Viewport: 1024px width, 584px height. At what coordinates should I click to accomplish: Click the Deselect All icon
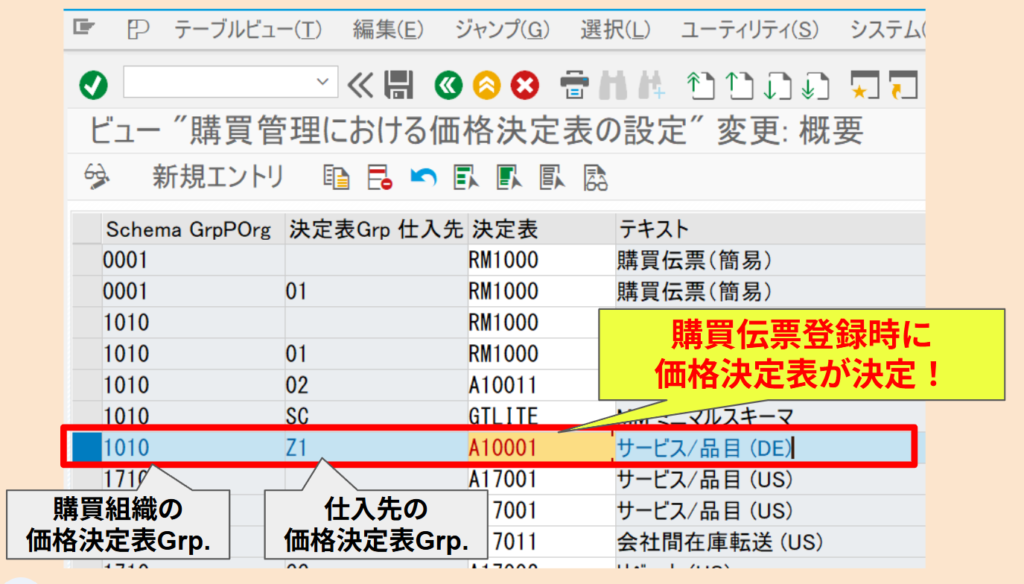pyautogui.click(x=552, y=177)
